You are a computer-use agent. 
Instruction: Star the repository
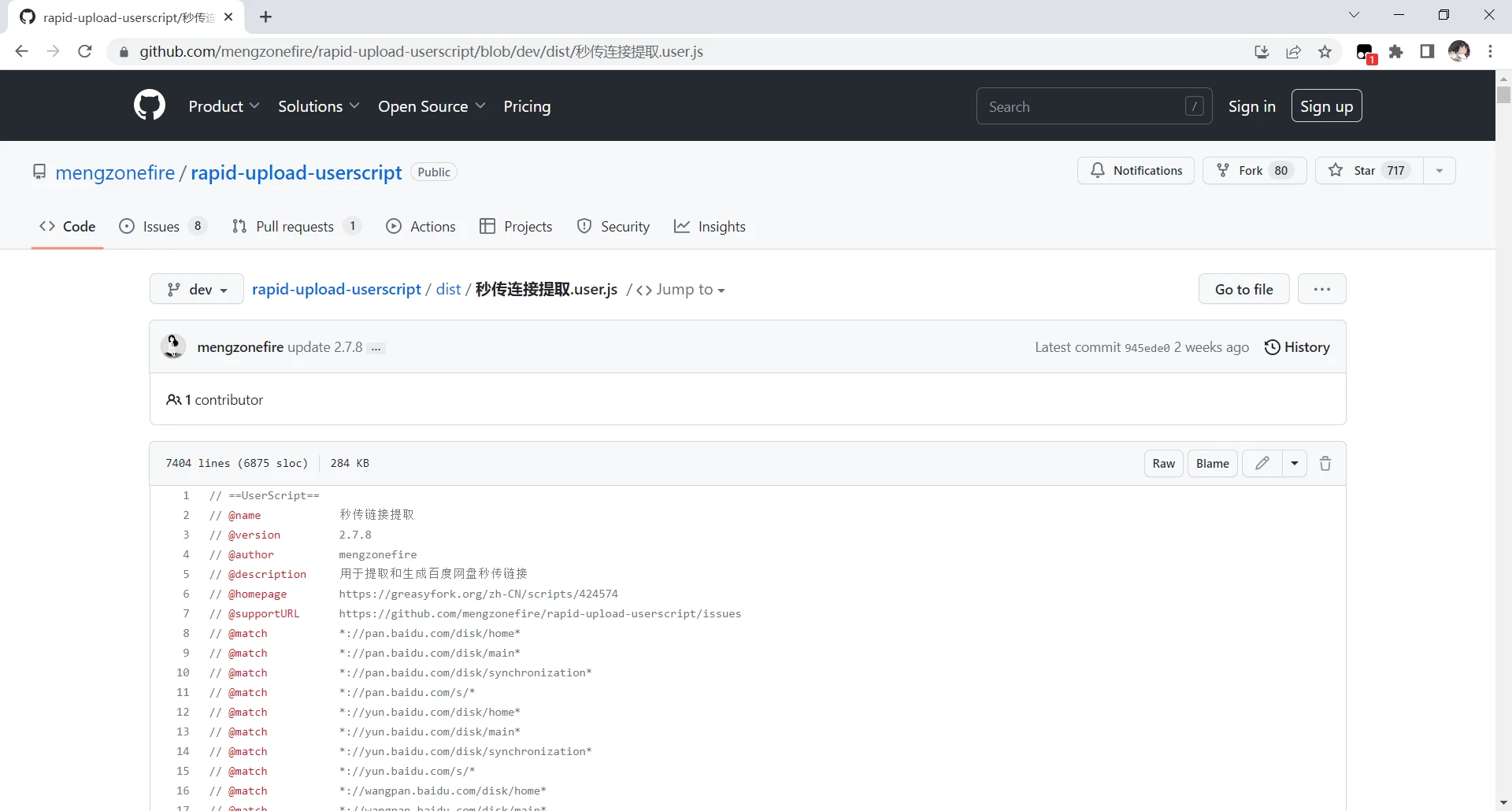[1369, 170]
